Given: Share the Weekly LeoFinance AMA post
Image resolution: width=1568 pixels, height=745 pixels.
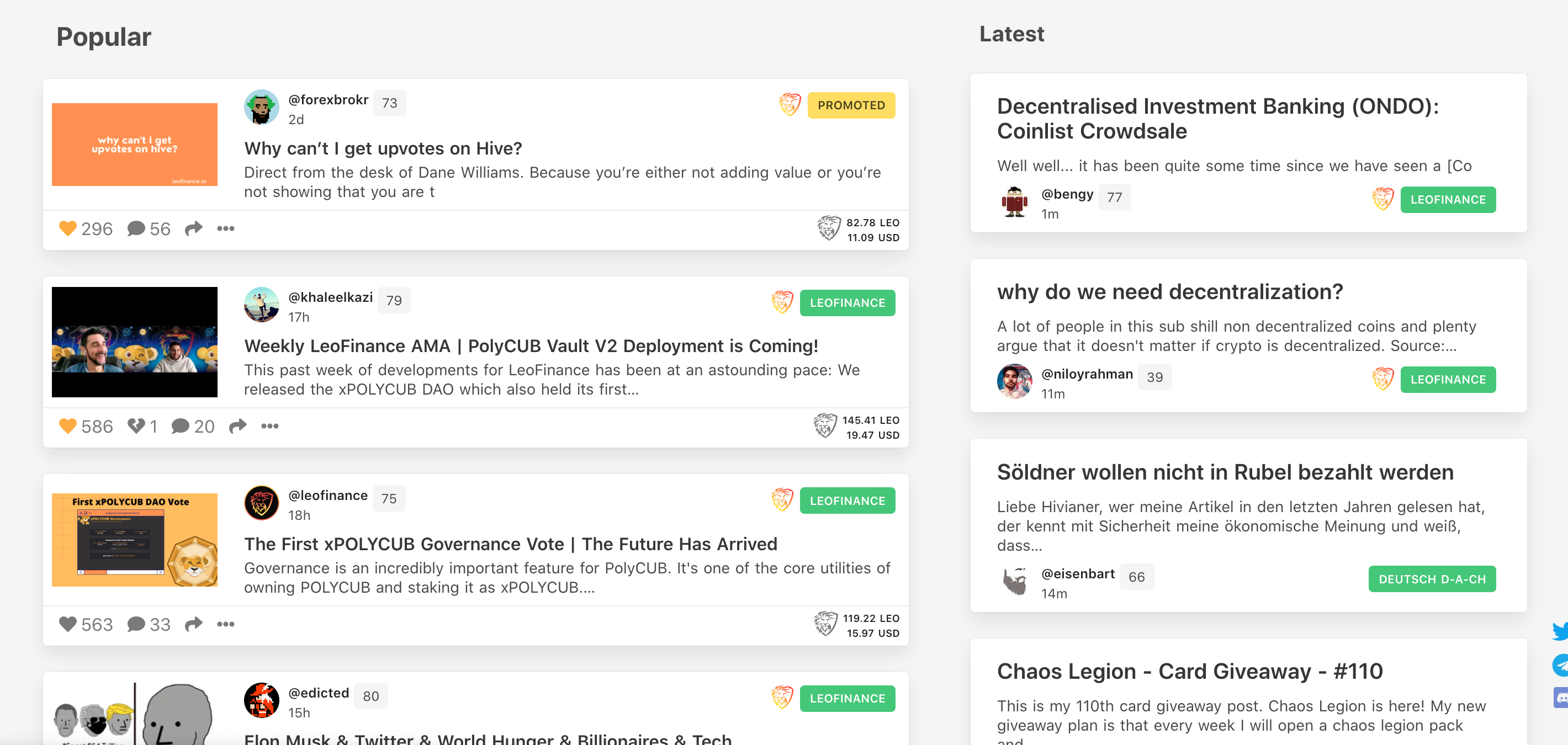Looking at the screenshot, I should click(x=238, y=427).
